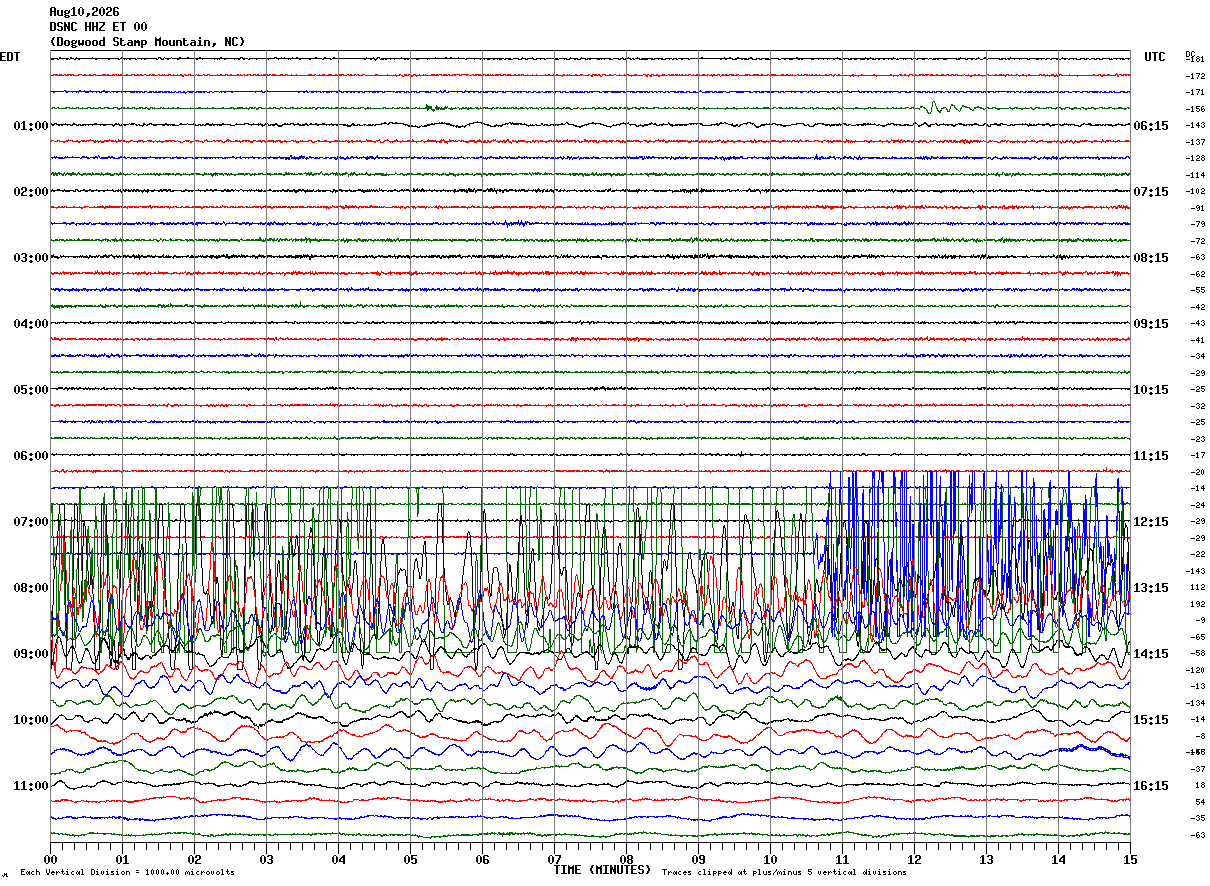The image size is (1210, 886).
Task: Click the 11:15 UTC time label
Action: tap(1151, 456)
